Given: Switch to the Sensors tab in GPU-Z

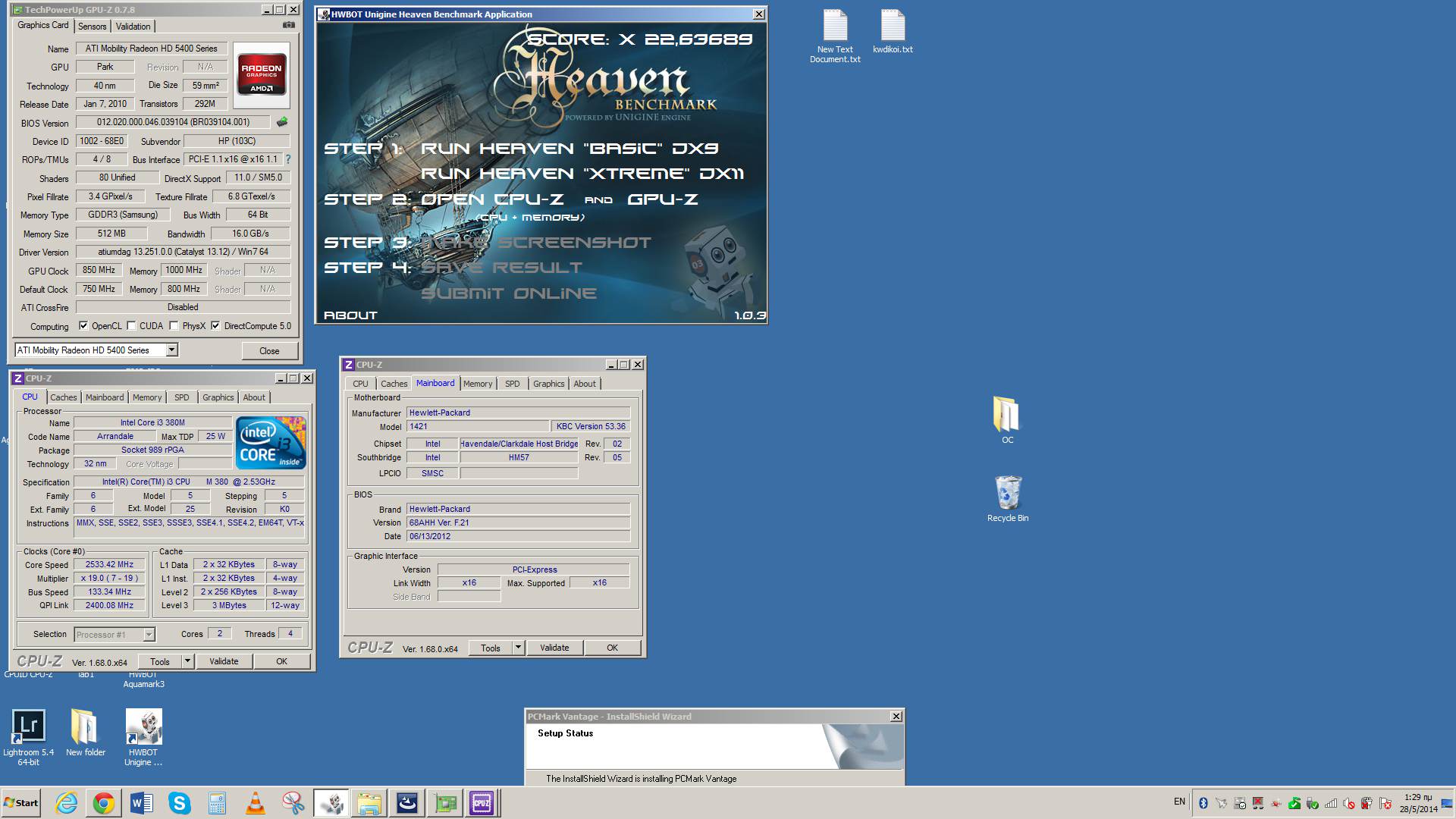Looking at the screenshot, I should 93,27.
